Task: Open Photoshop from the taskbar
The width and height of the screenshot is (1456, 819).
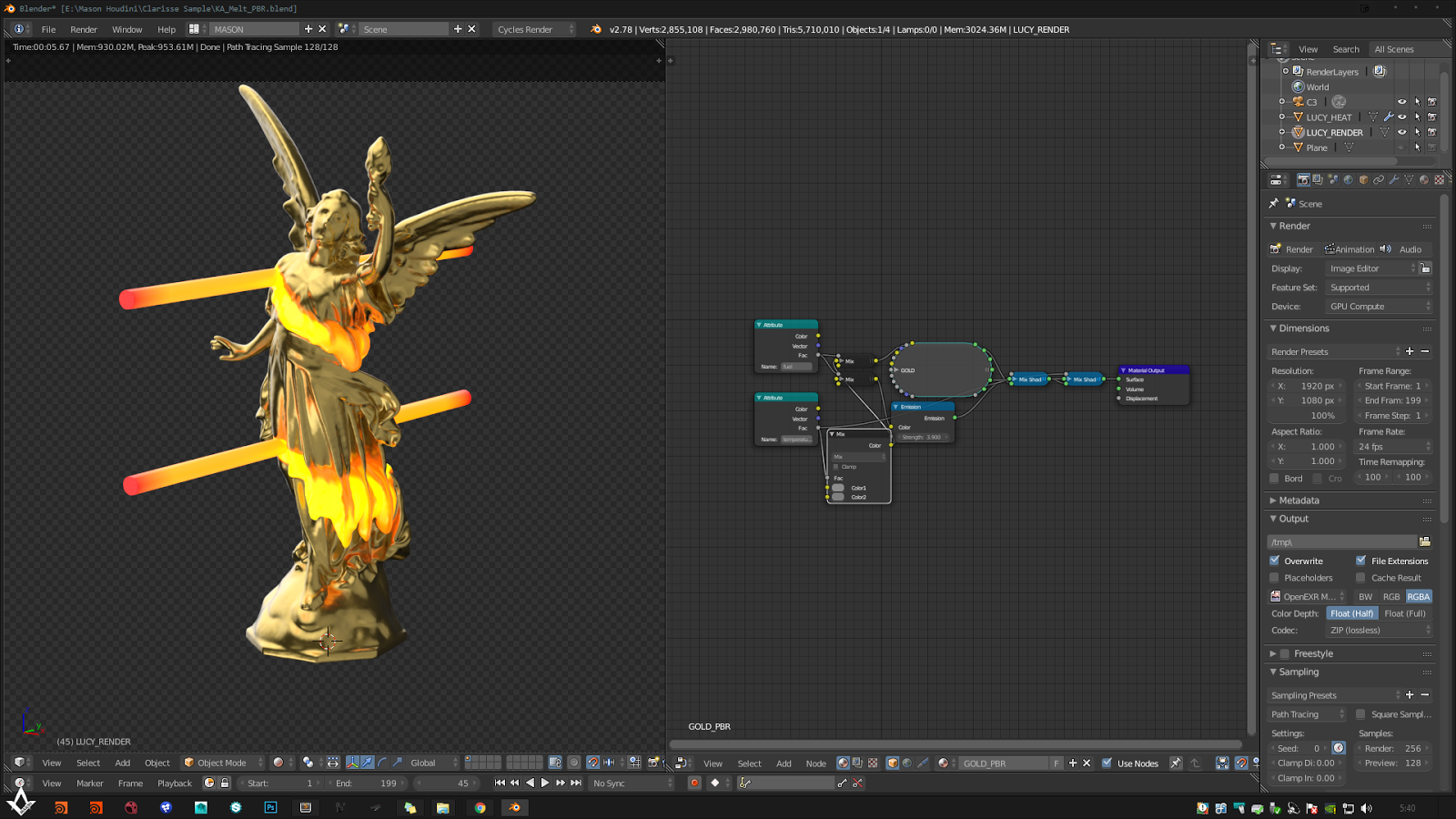Action: pyautogui.click(x=270, y=807)
